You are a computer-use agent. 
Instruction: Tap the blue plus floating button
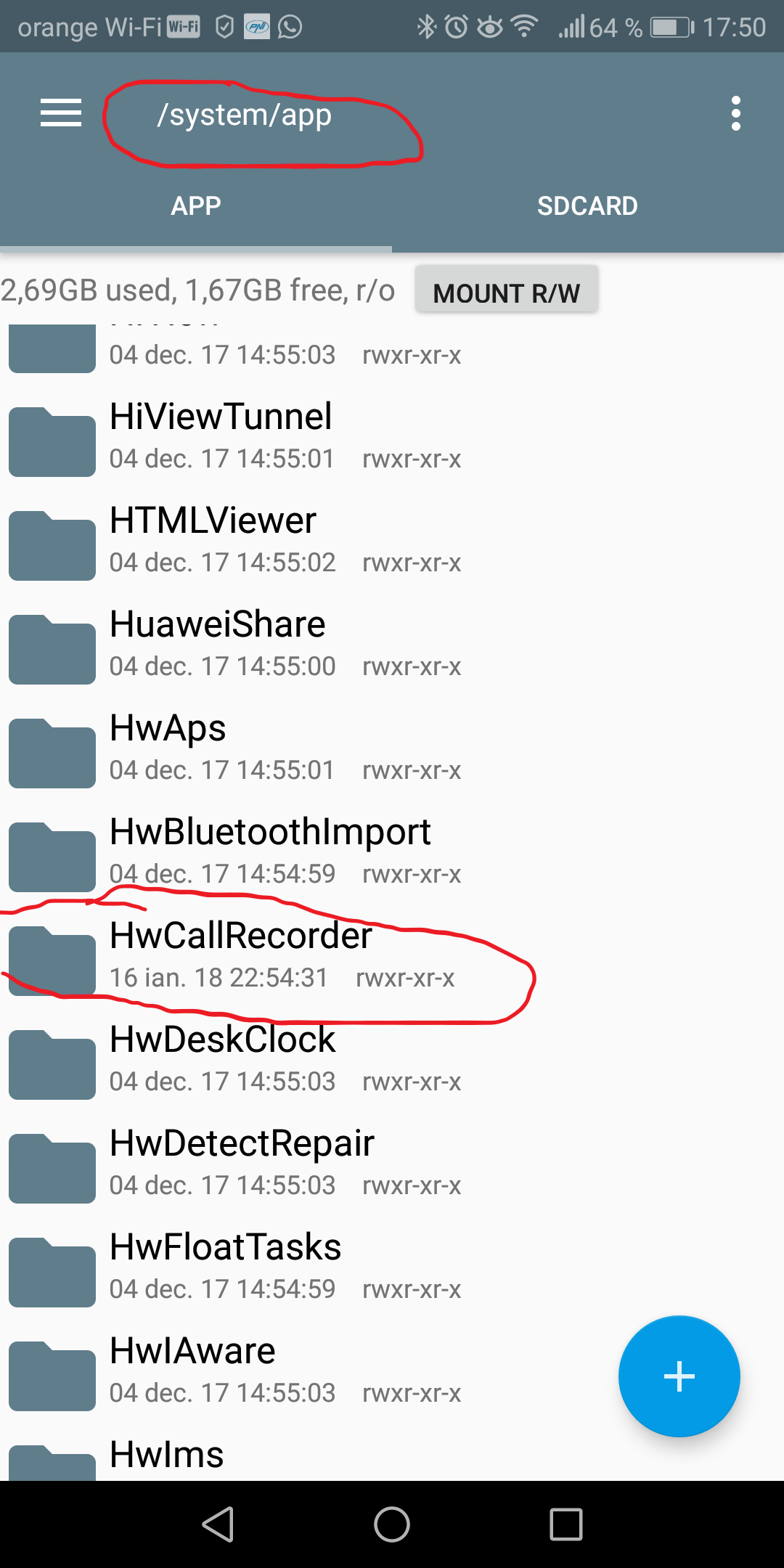coord(679,1376)
